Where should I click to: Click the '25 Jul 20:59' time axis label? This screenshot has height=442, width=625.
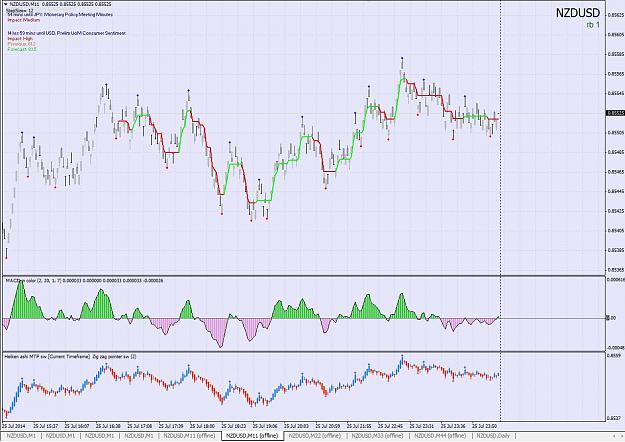pos(328,426)
